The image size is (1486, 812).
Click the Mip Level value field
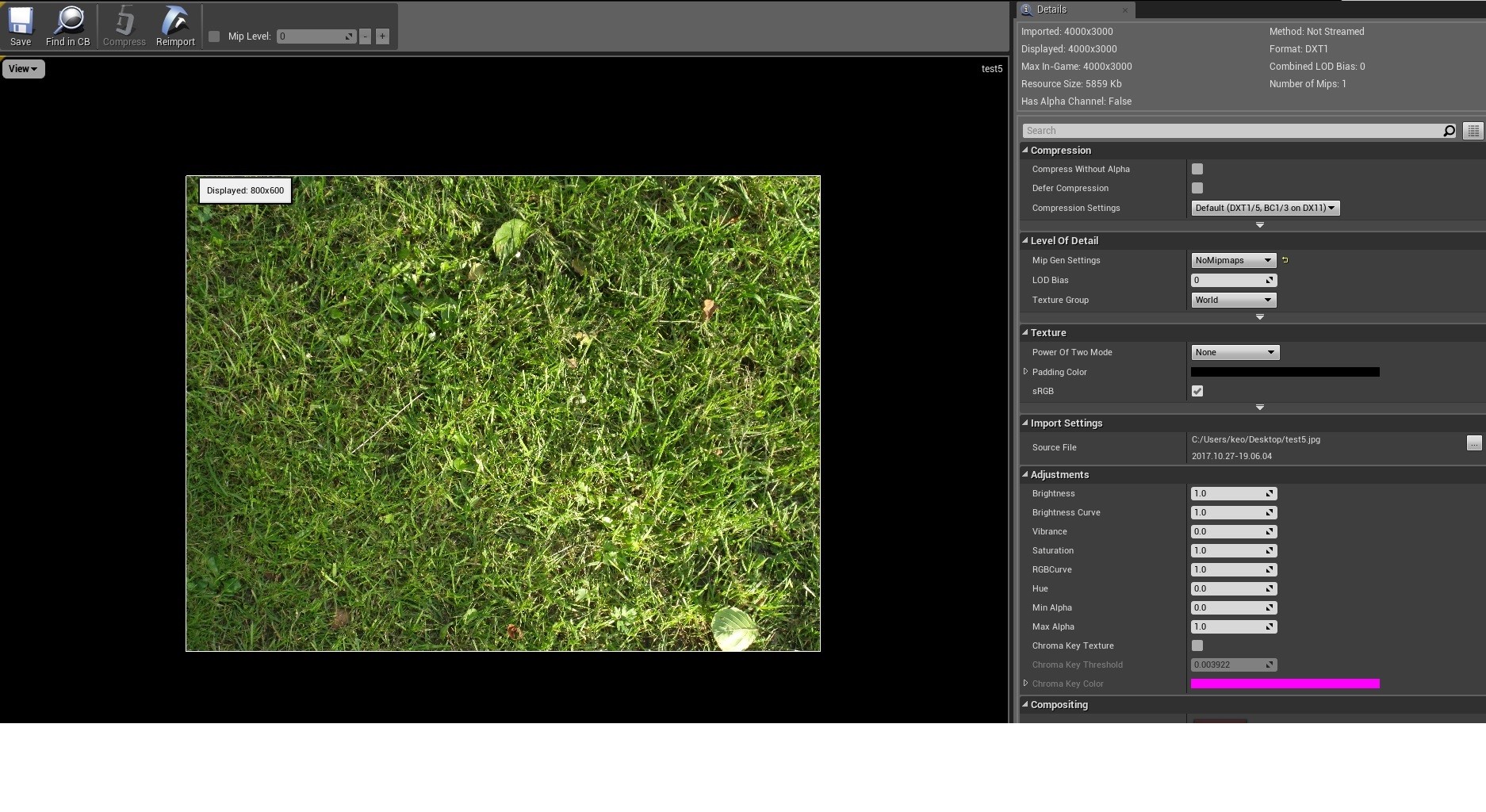[316, 36]
